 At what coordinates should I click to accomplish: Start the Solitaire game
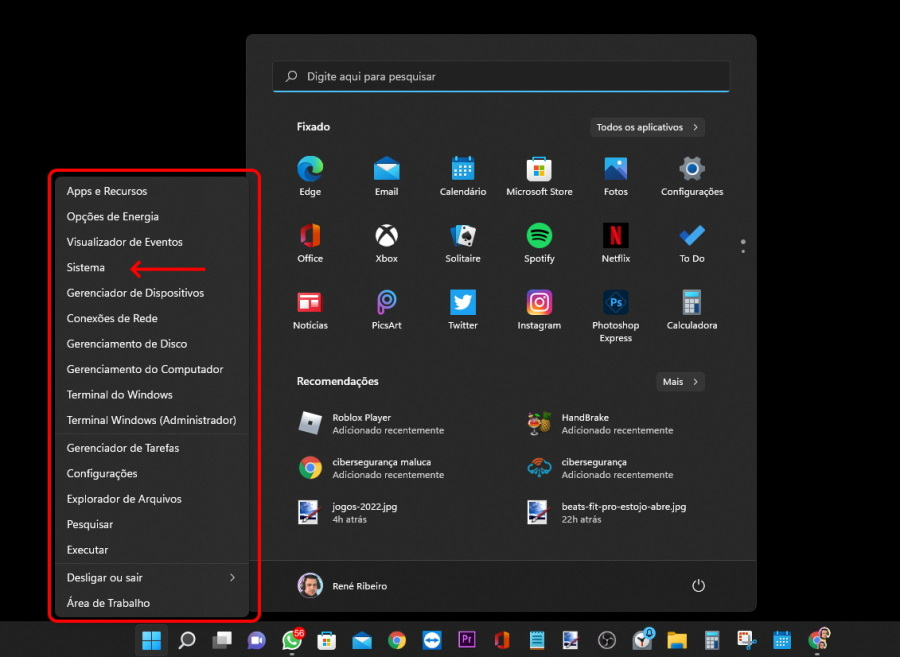coord(463,243)
